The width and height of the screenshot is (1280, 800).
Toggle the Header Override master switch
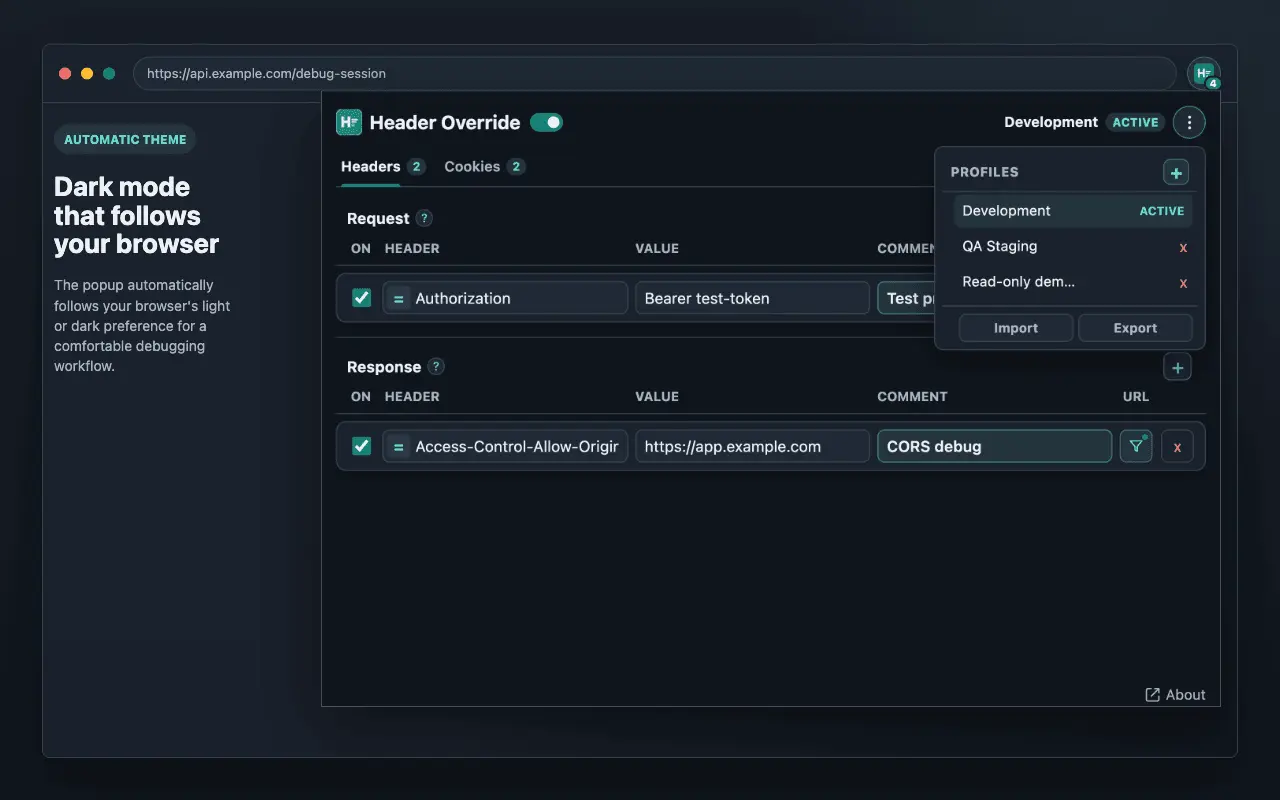546,122
